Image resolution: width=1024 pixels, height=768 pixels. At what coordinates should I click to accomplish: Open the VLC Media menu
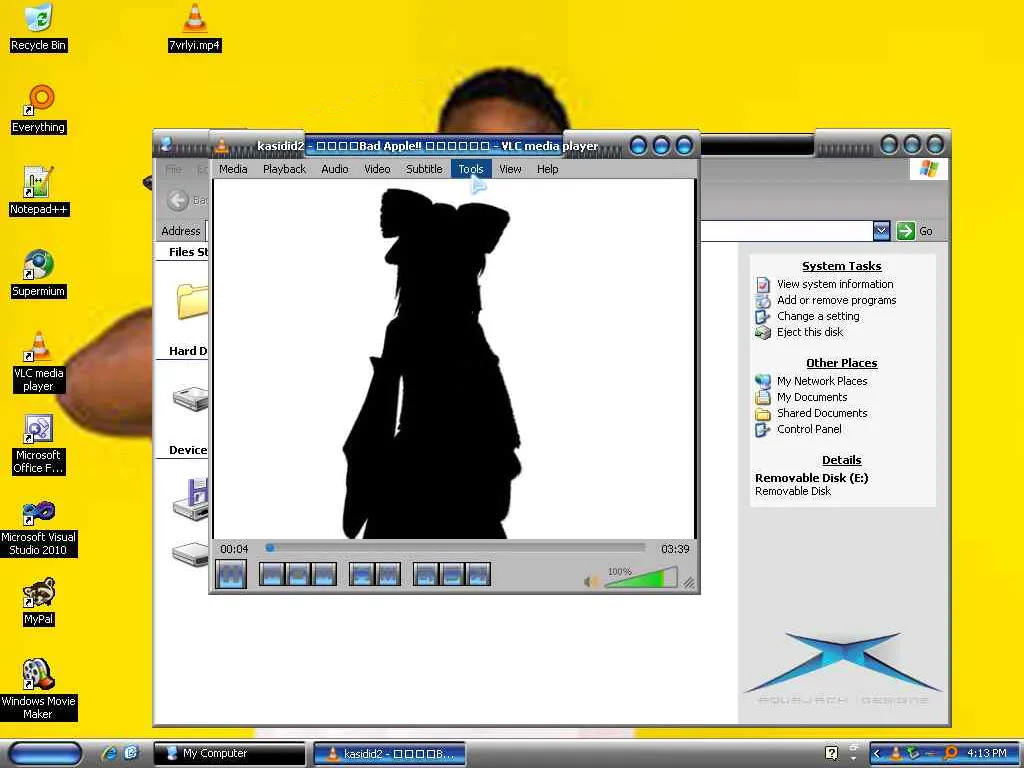point(233,169)
